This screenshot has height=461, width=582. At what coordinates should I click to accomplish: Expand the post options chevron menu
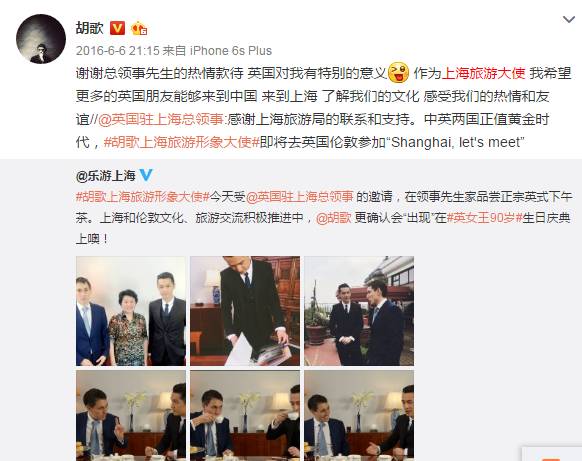569,19
